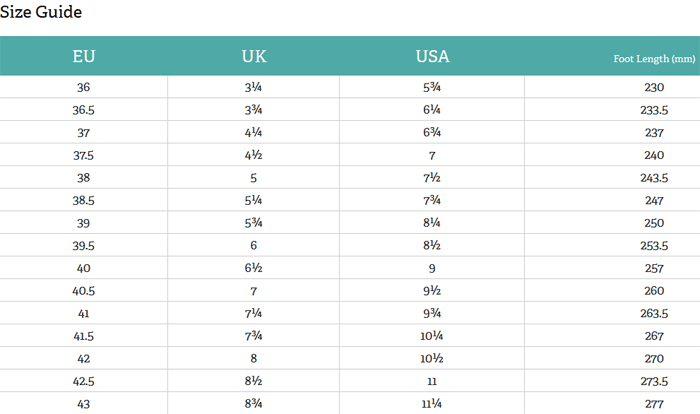Click foot length 277 cell

click(655, 402)
